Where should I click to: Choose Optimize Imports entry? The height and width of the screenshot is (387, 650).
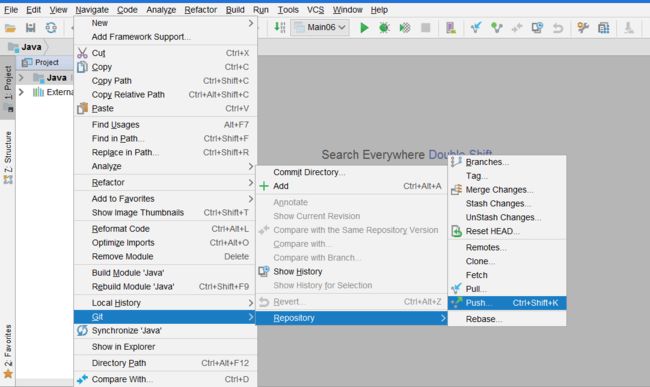point(165,243)
